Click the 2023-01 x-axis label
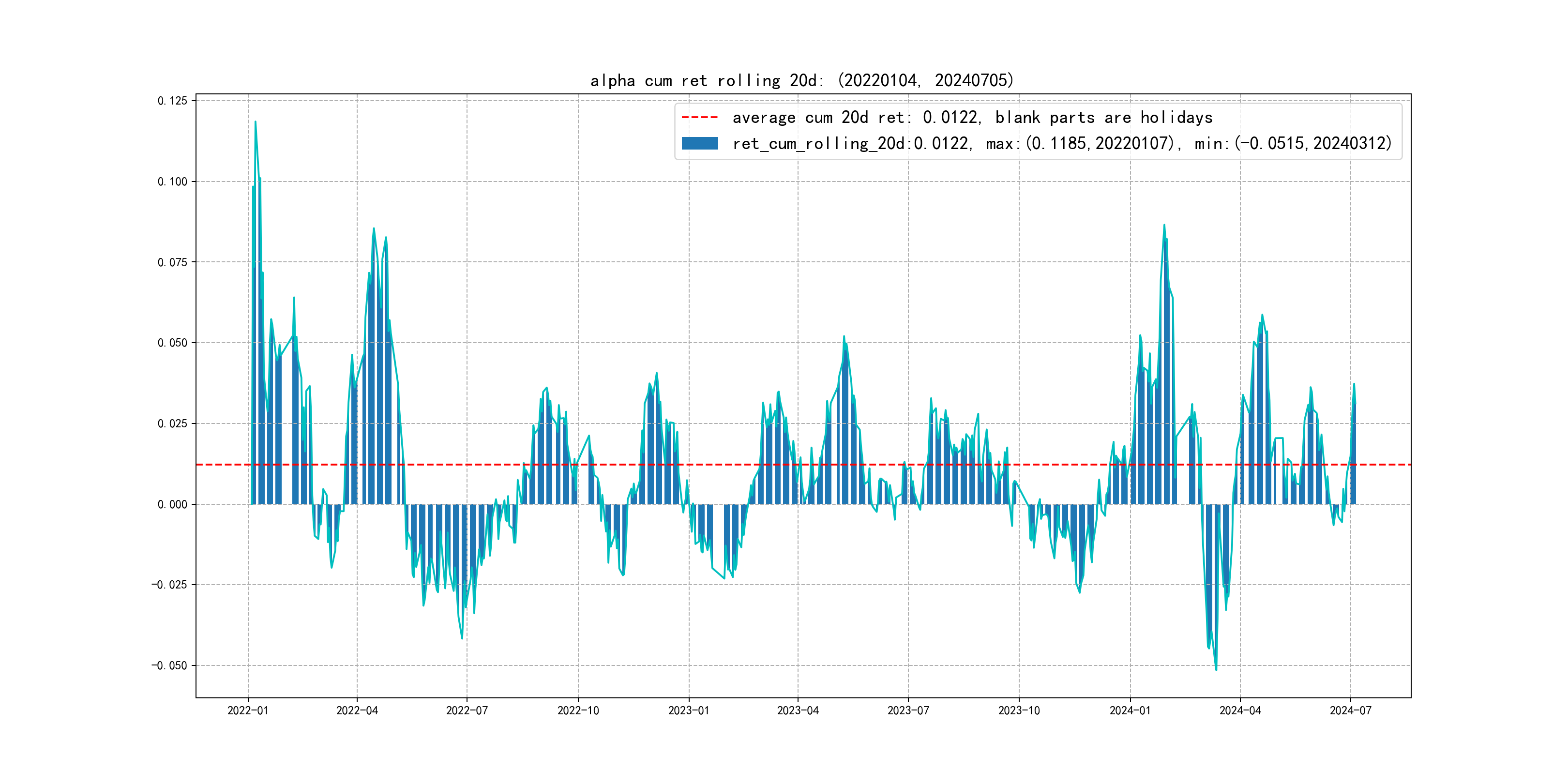 point(689,710)
